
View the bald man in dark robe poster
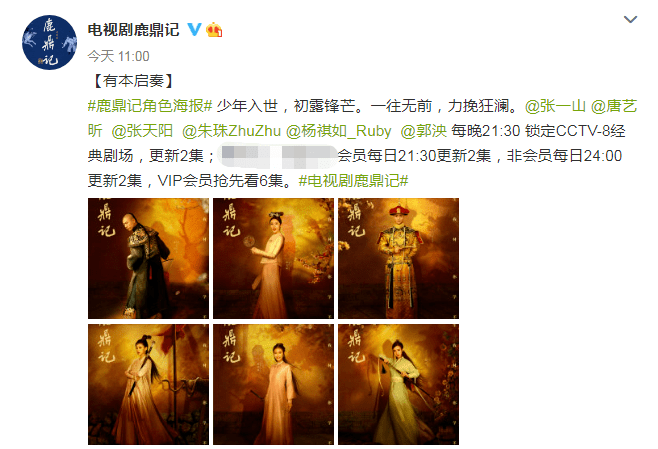pos(148,258)
